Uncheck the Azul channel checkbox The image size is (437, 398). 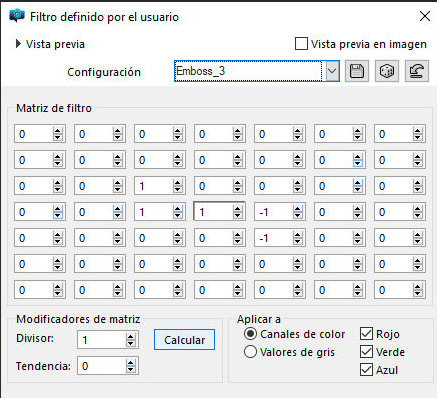click(366, 370)
